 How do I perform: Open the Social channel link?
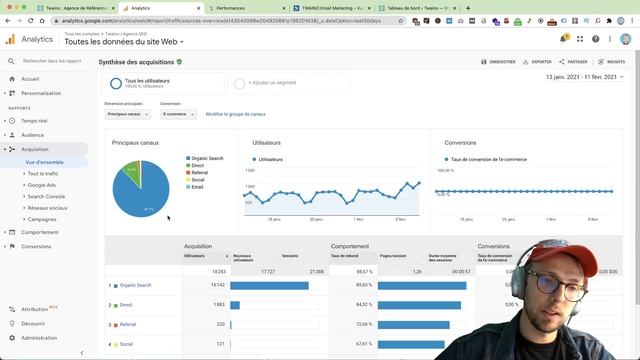126,344
